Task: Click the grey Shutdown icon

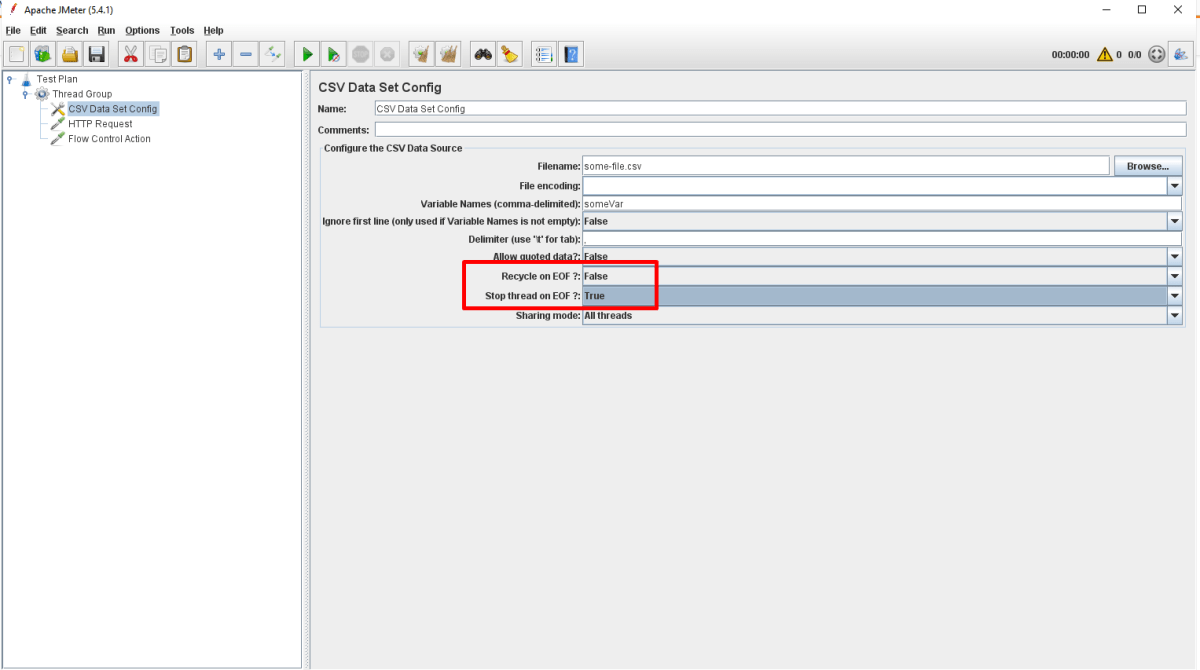Action: [388, 54]
